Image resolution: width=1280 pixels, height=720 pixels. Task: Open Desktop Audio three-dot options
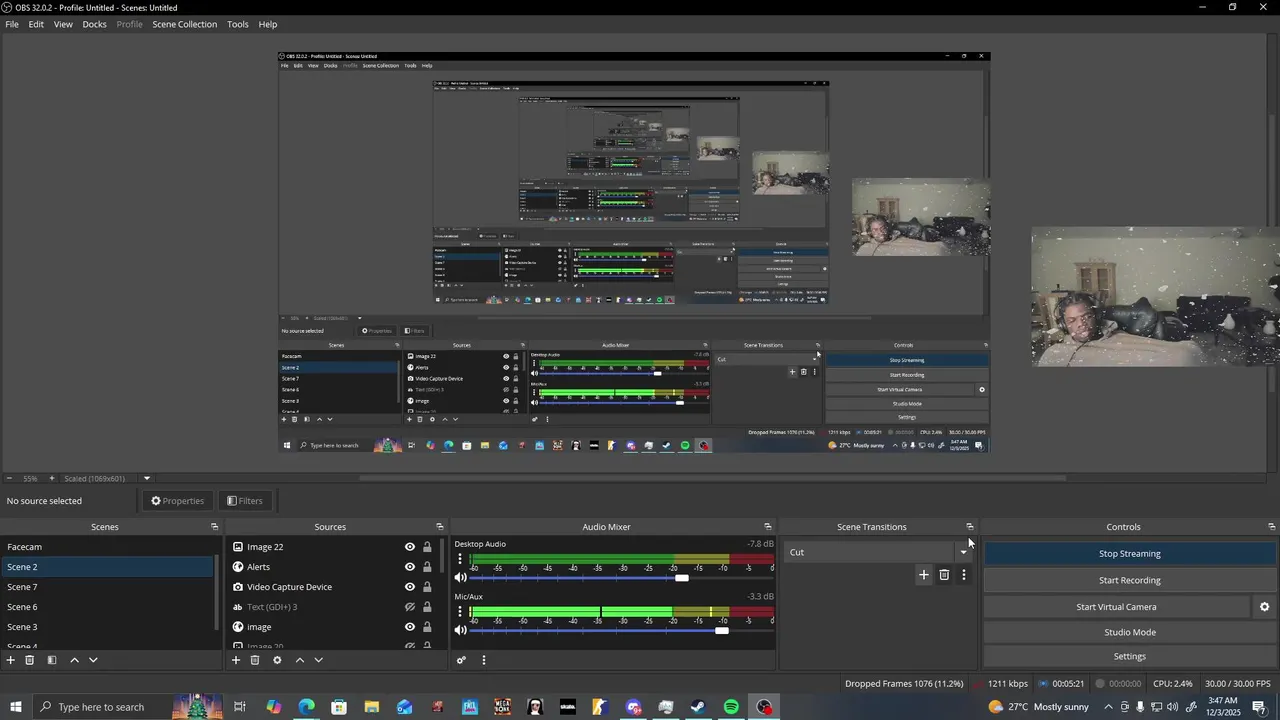[460, 559]
